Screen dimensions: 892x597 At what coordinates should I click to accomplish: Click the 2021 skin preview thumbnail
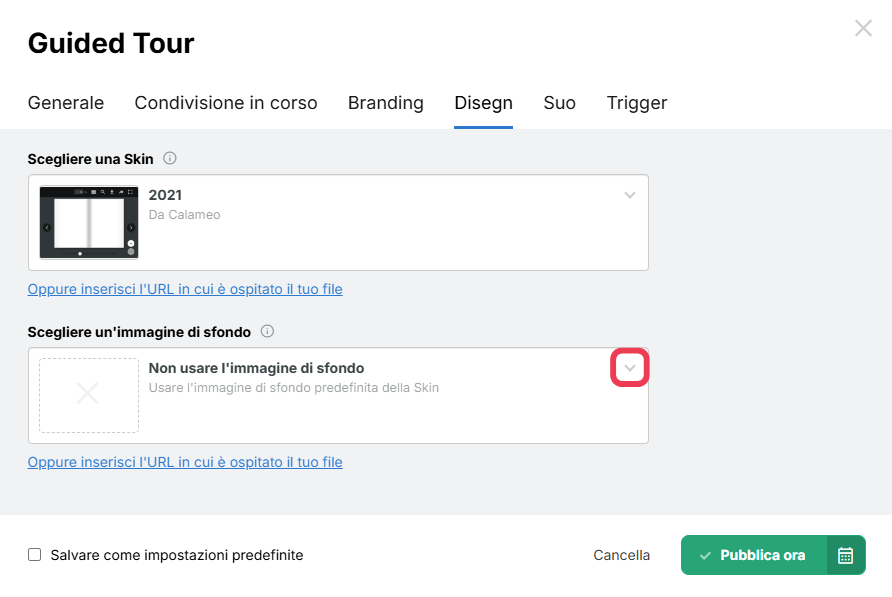[x=89, y=223]
